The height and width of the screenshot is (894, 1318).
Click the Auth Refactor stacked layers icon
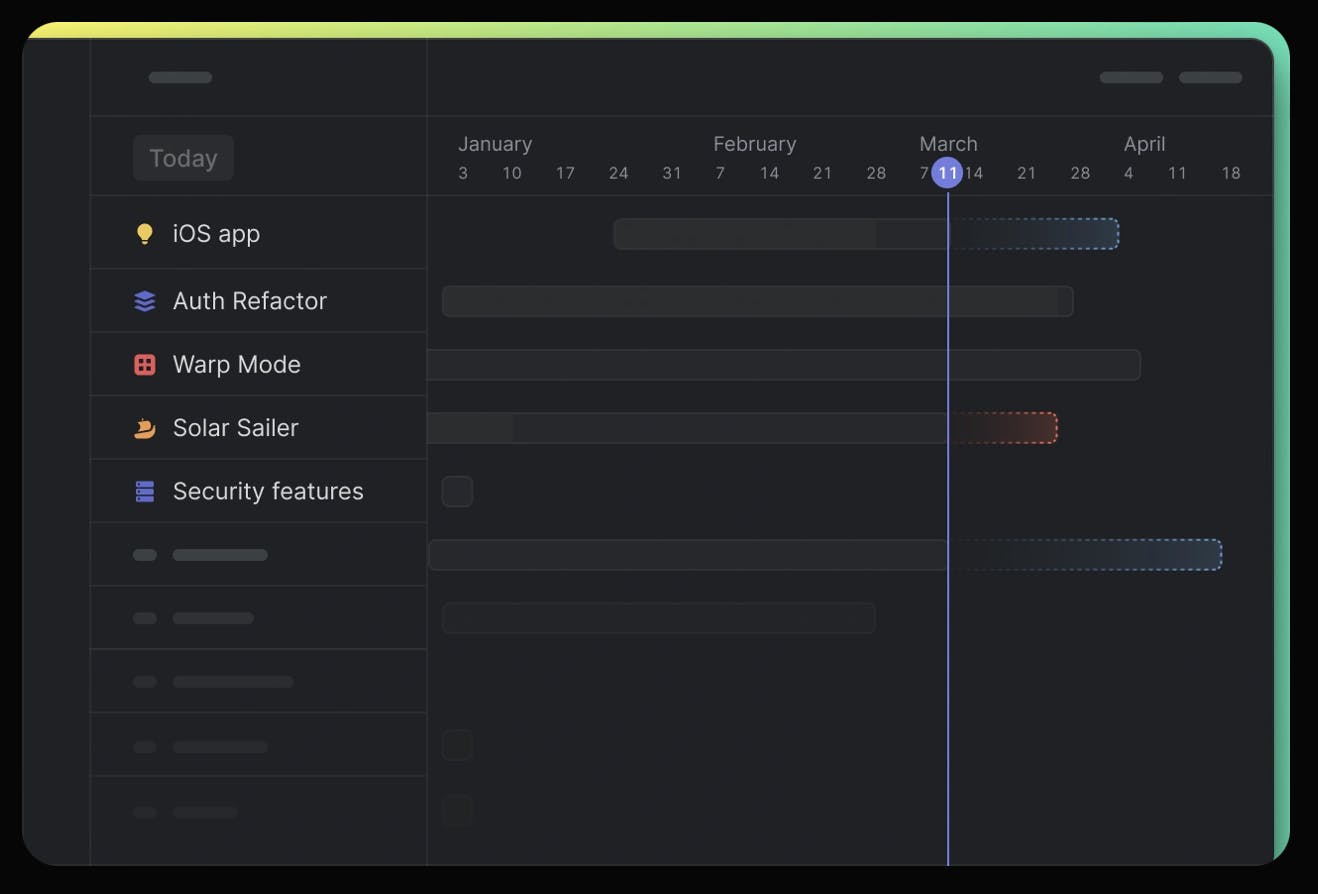pyautogui.click(x=145, y=301)
